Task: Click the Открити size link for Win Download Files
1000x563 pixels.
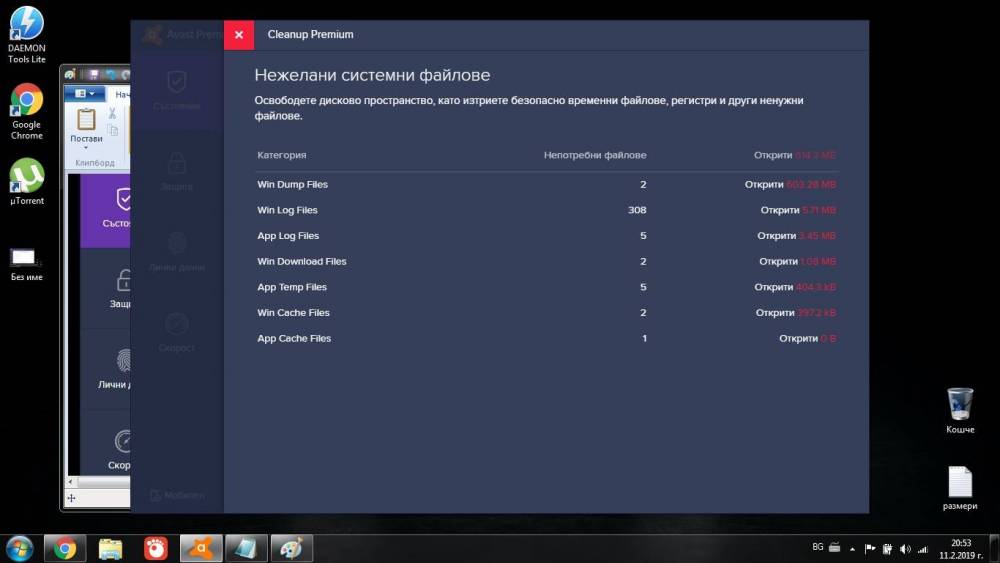Action: point(797,261)
